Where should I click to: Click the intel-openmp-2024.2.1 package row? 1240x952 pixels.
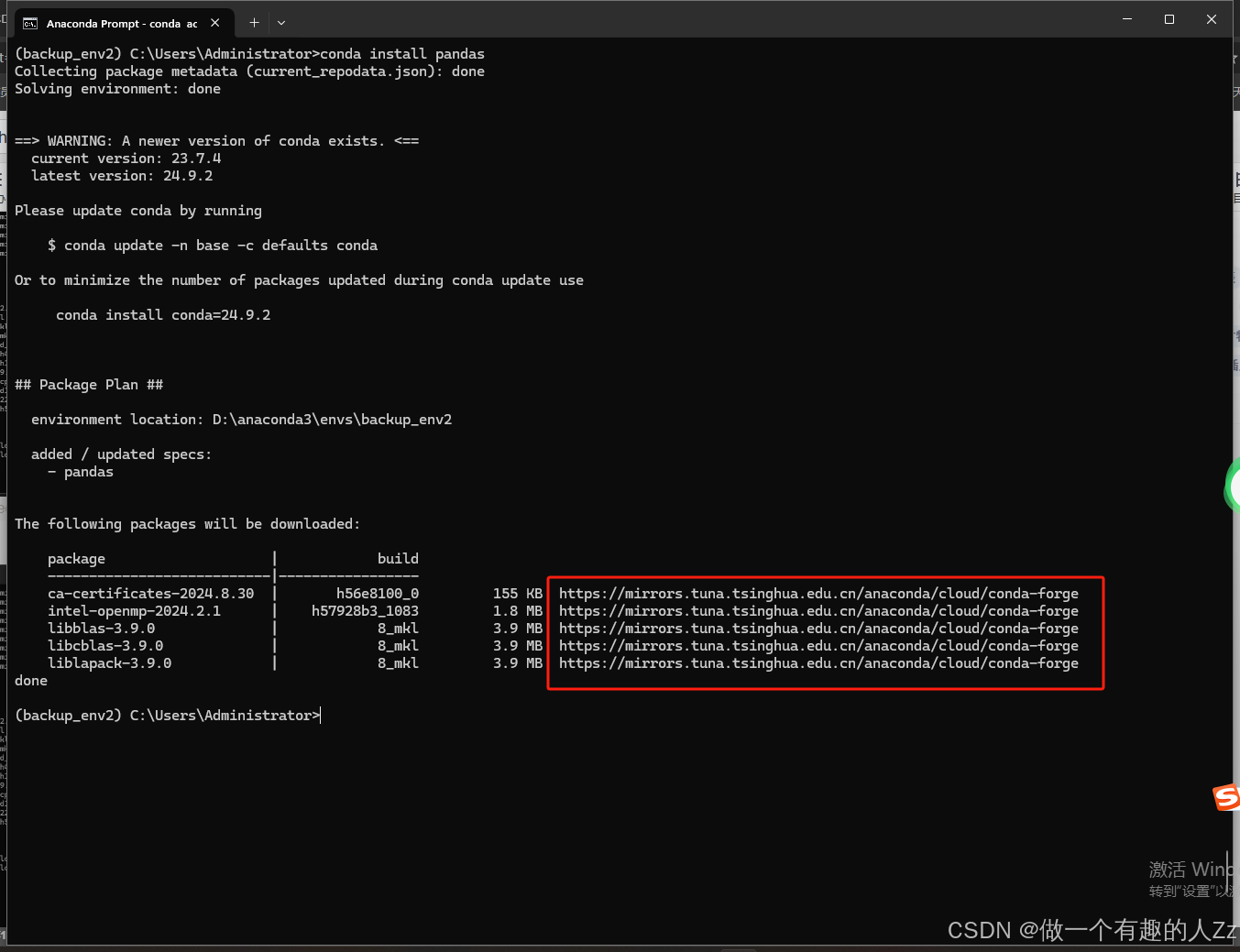563,611
